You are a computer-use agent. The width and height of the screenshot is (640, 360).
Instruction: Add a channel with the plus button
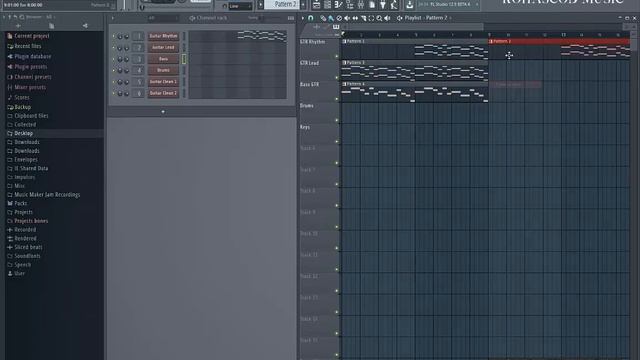pos(163,112)
